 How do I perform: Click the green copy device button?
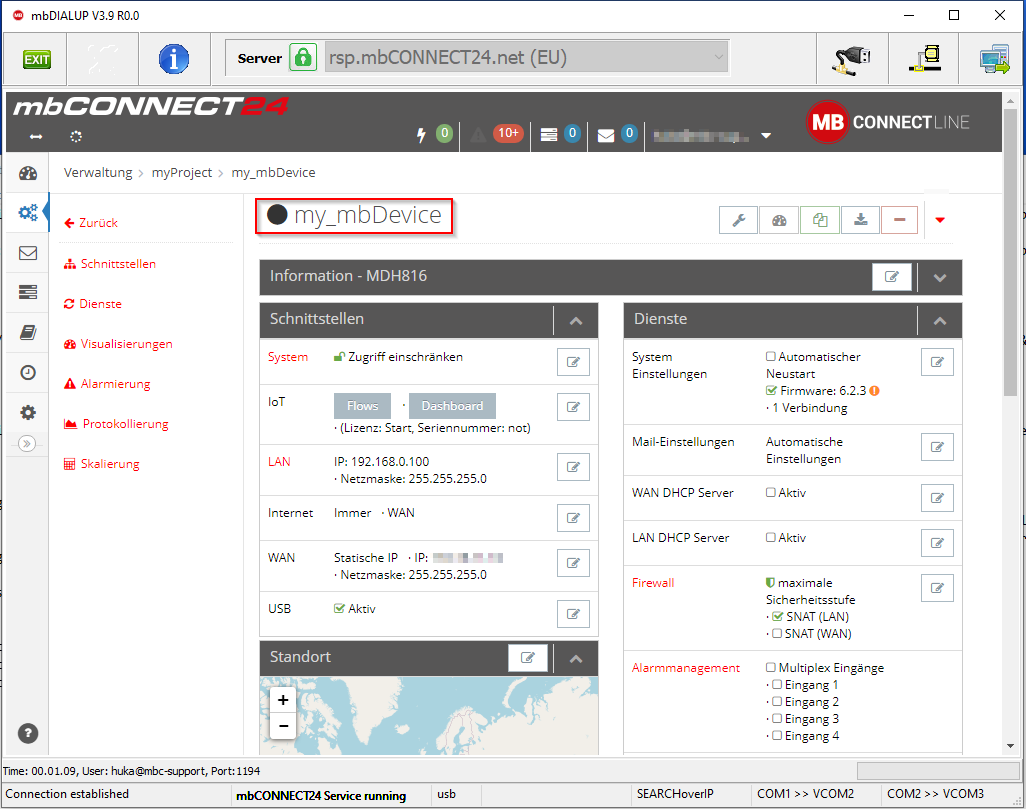[820, 221]
